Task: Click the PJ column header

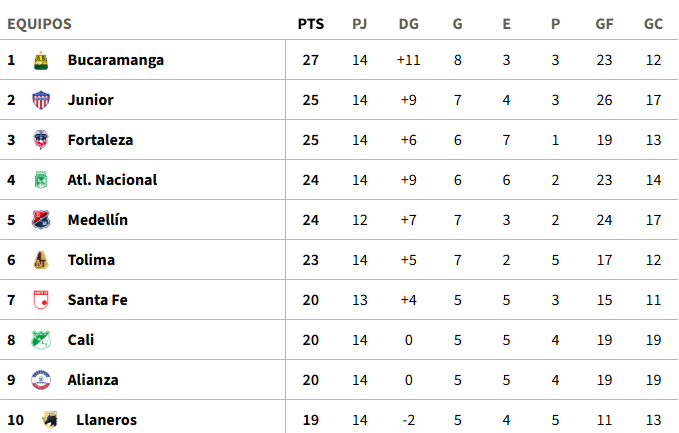Action: (x=360, y=24)
